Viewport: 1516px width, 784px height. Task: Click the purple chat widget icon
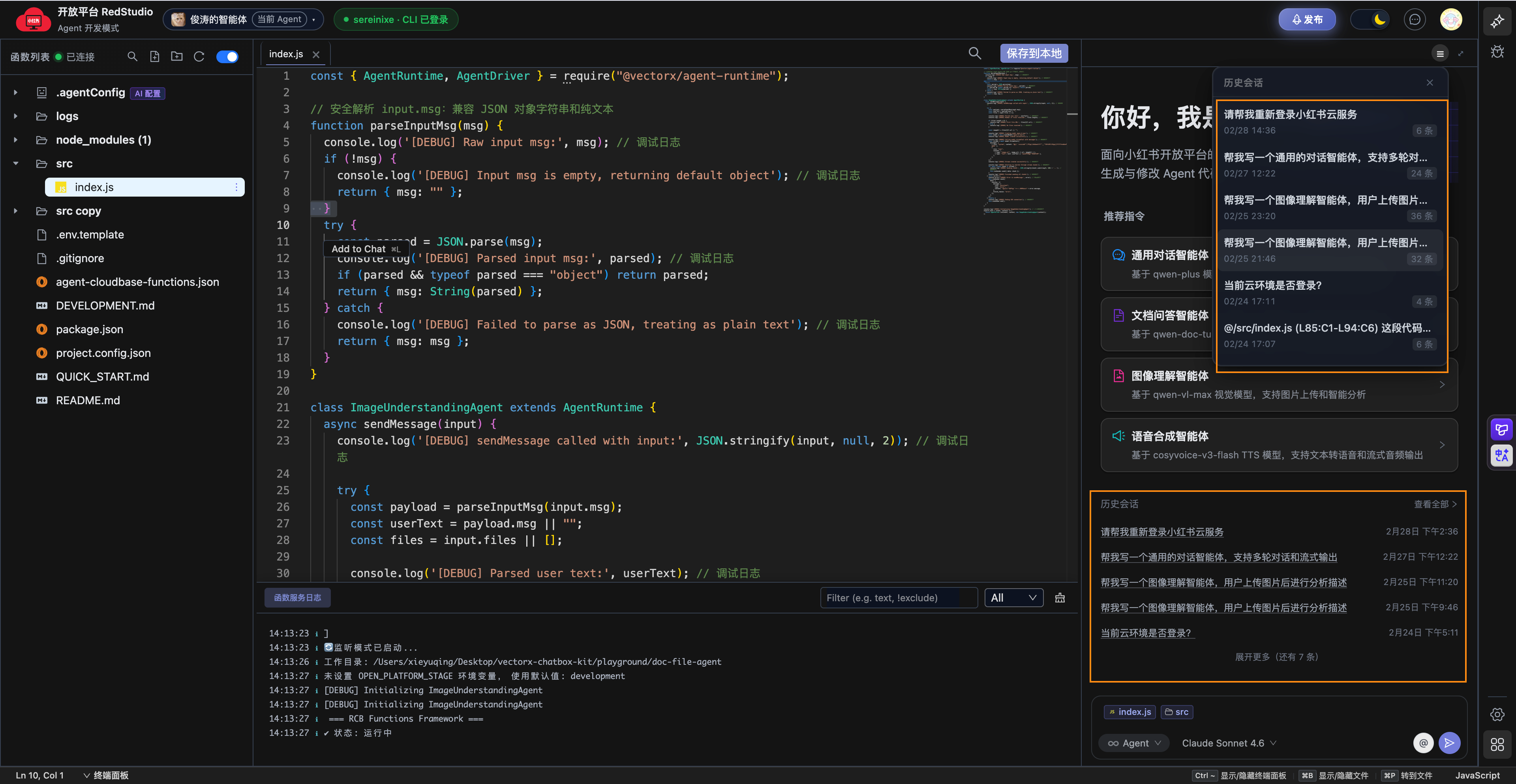point(1501,430)
